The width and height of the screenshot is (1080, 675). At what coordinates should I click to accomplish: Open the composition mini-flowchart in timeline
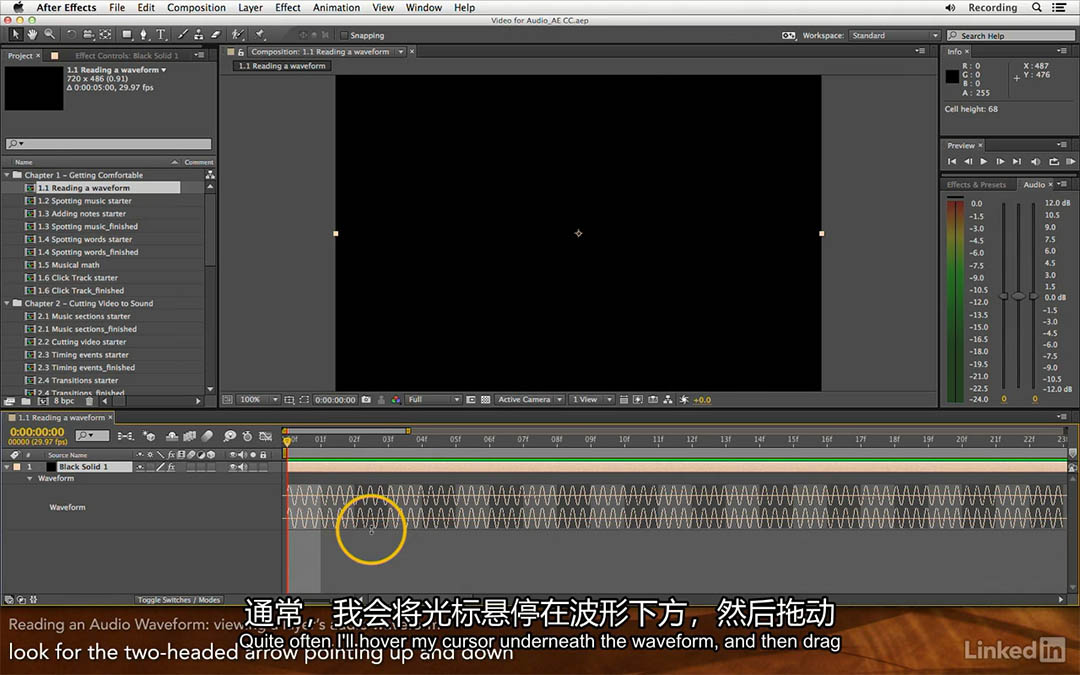tap(125, 436)
